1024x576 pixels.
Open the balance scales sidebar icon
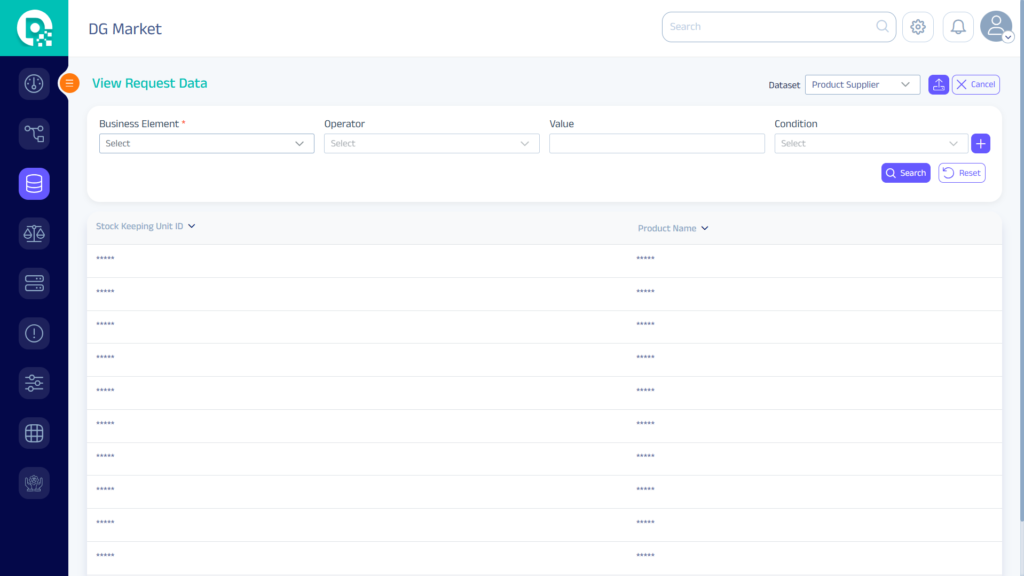tap(34, 233)
